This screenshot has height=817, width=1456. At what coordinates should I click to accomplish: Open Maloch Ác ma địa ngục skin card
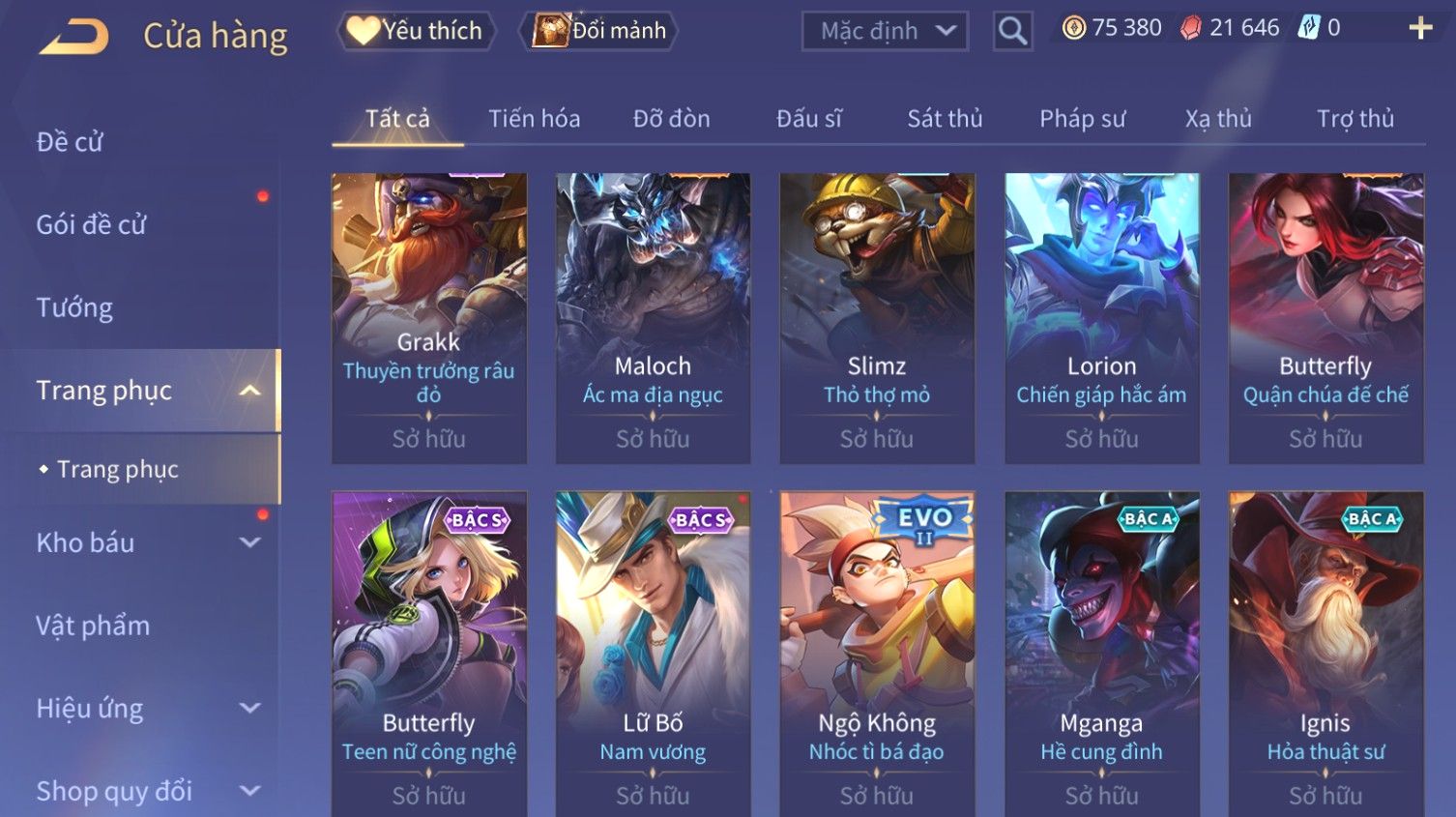(x=653, y=318)
